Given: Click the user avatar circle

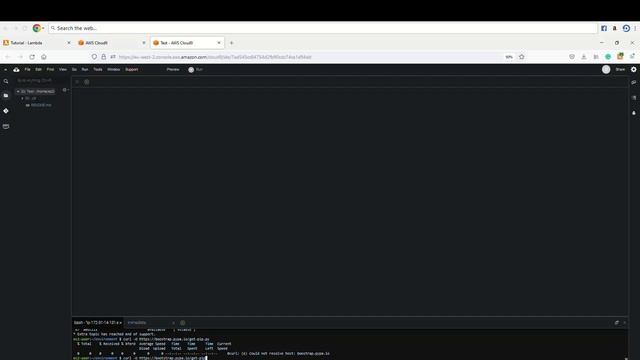Looking at the screenshot, I should [x=606, y=69].
